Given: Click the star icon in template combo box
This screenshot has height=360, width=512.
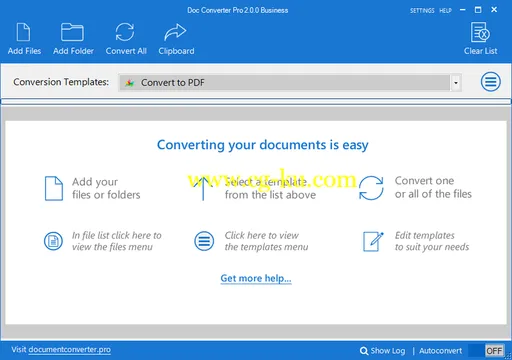Looking at the screenshot, I should [129, 83].
